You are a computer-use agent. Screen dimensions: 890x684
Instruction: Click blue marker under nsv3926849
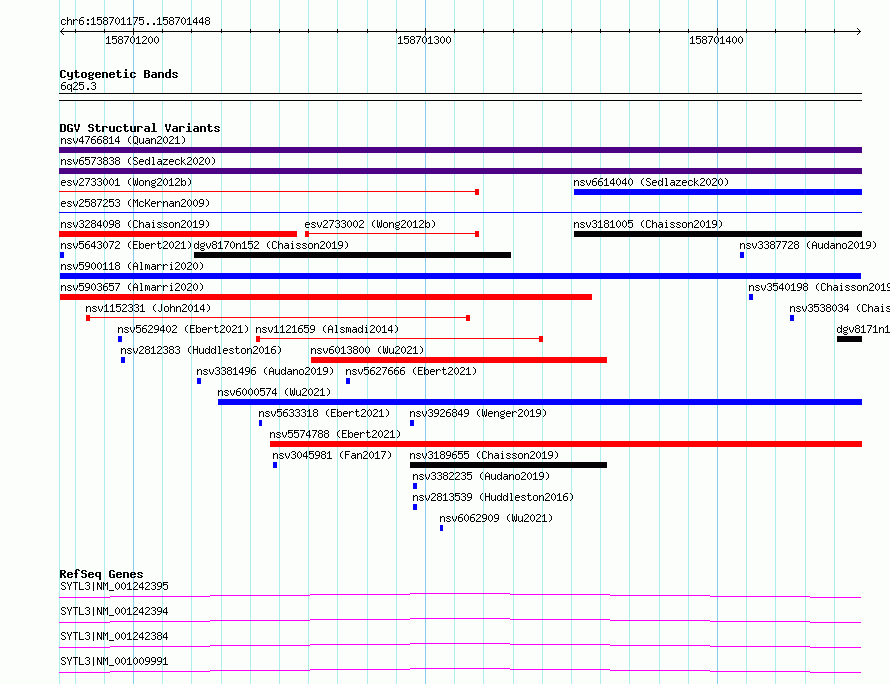coord(412,423)
